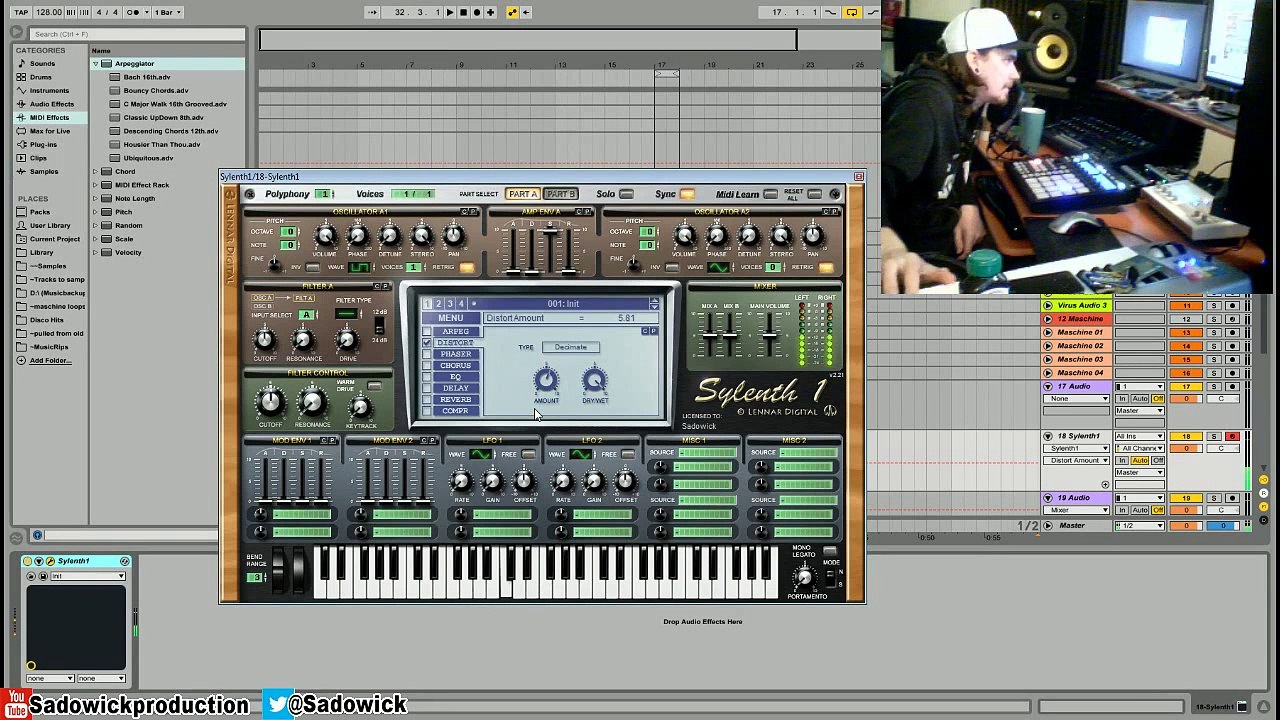Viewport: 1280px width, 720px height.
Task: Select the Plug-ins category
Action: click(43, 144)
